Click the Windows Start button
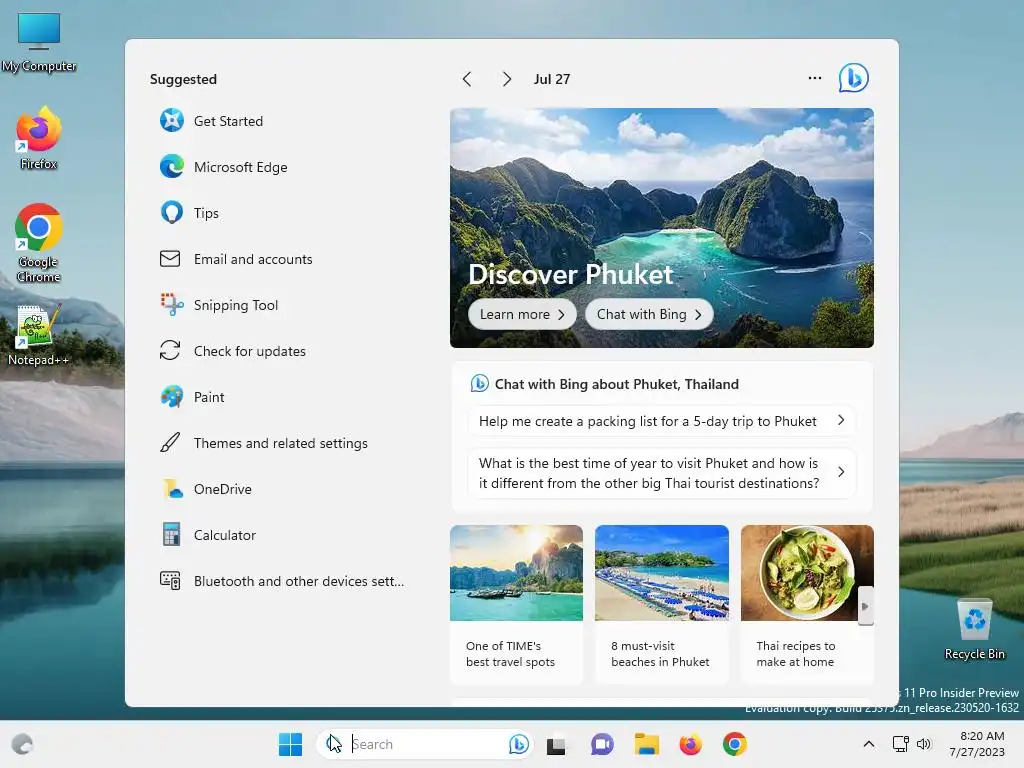Image resolution: width=1024 pixels, height=768 pixels. [291, 744]
